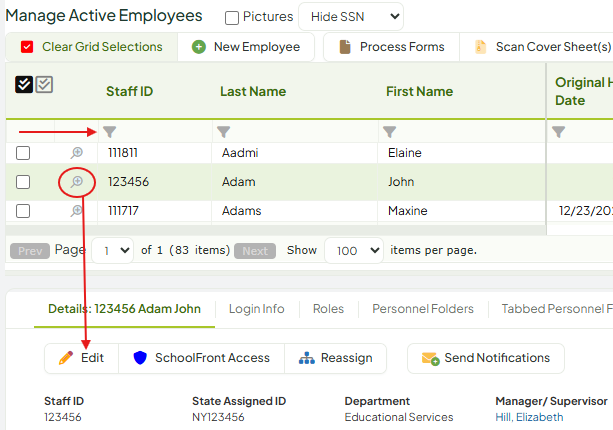This screenshot has height=430, width=613.
Task: Click the Scan Cover Sheet(s) file icon
Action: [x=480, y=47]
